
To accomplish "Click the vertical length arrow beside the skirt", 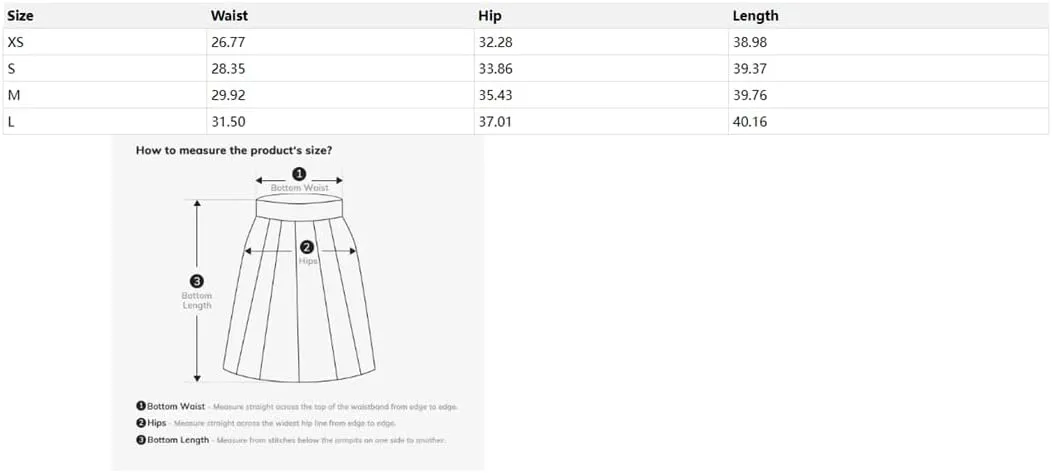I will pyautogui.click(x=197, y=291).
